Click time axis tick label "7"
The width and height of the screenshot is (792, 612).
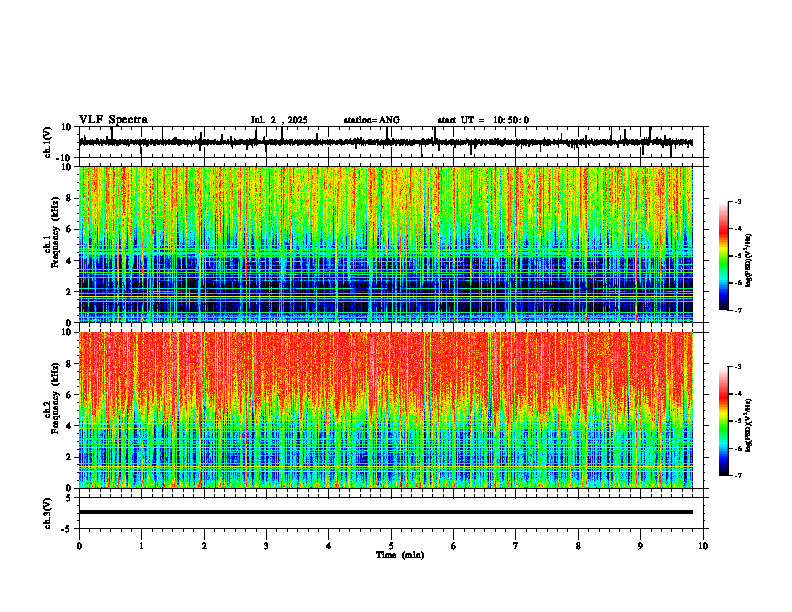tap(516, 546)
